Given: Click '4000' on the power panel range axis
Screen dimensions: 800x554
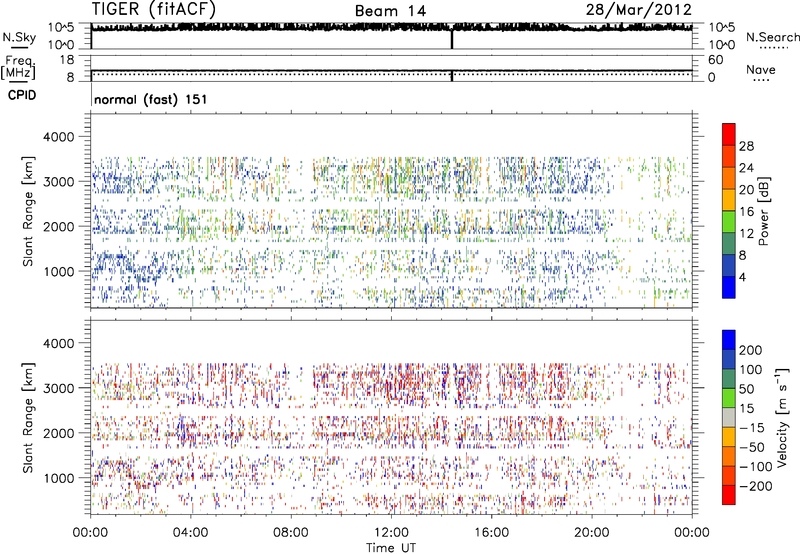Looking at the screenshot, I should click(x=58, y=137).
